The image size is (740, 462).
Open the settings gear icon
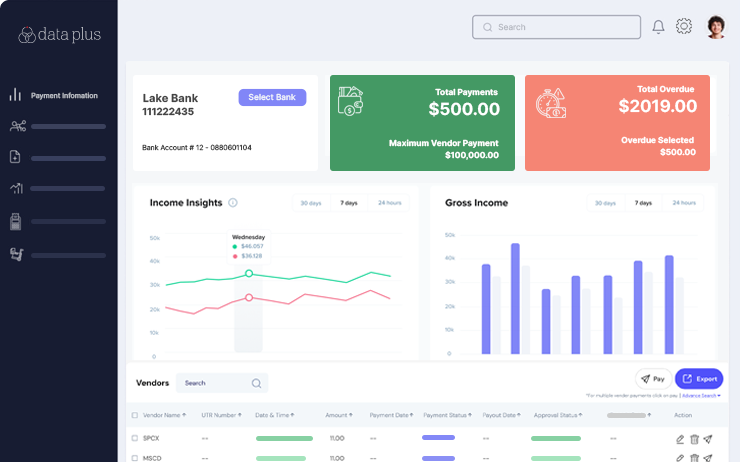684,26
